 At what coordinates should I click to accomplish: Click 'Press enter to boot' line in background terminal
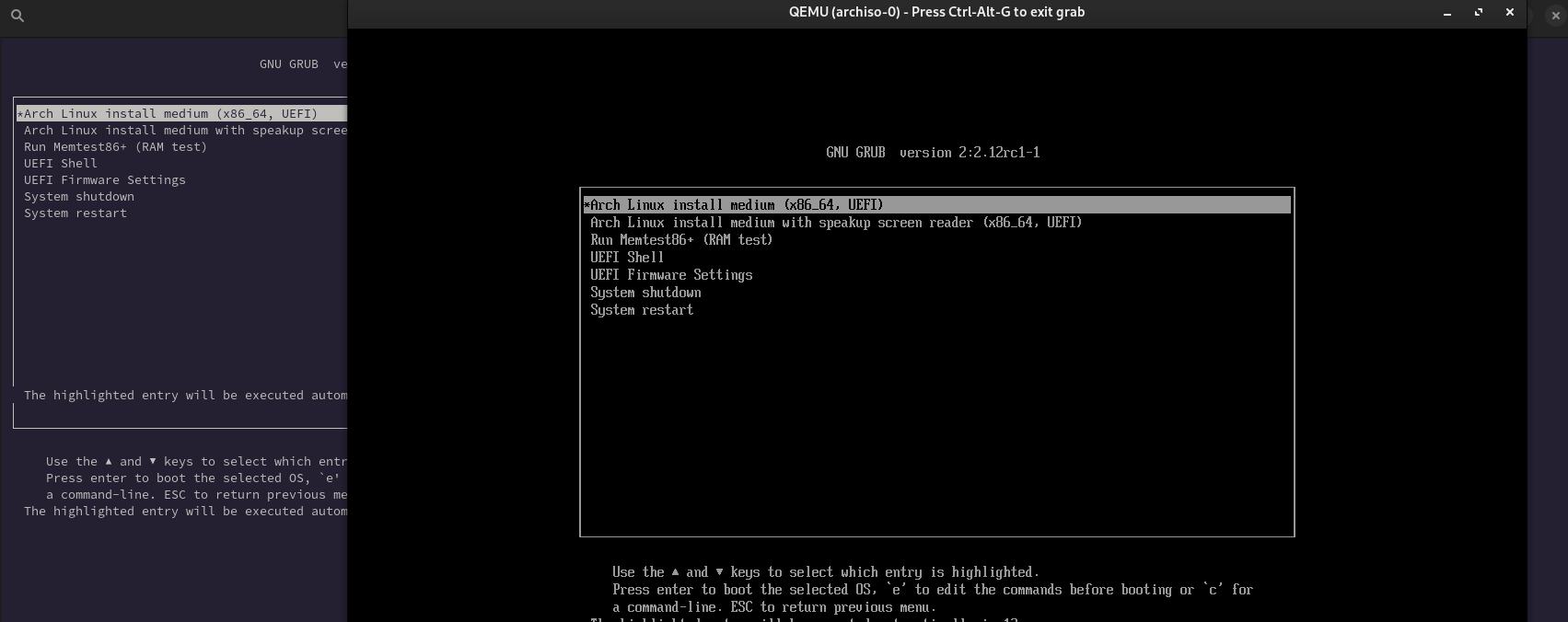(x=193, y=478)
